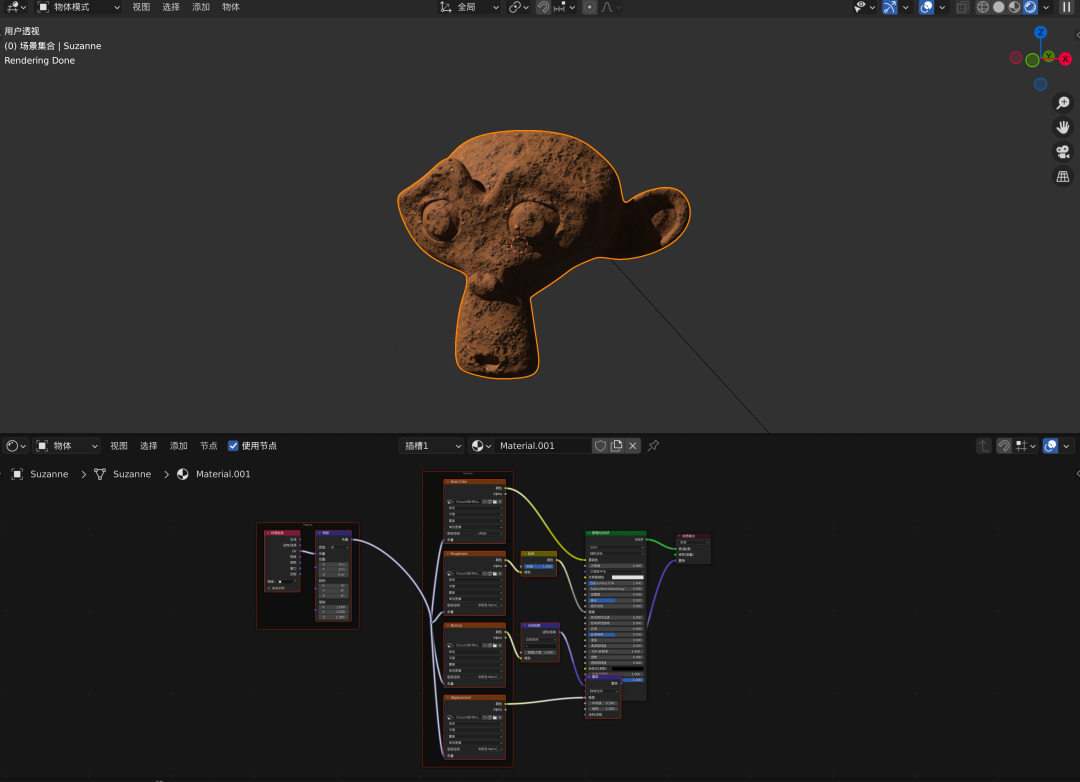Click the black emission color swatch
Image resolution: width=1080 pixels, height=782 pixels.
point(627,668)
